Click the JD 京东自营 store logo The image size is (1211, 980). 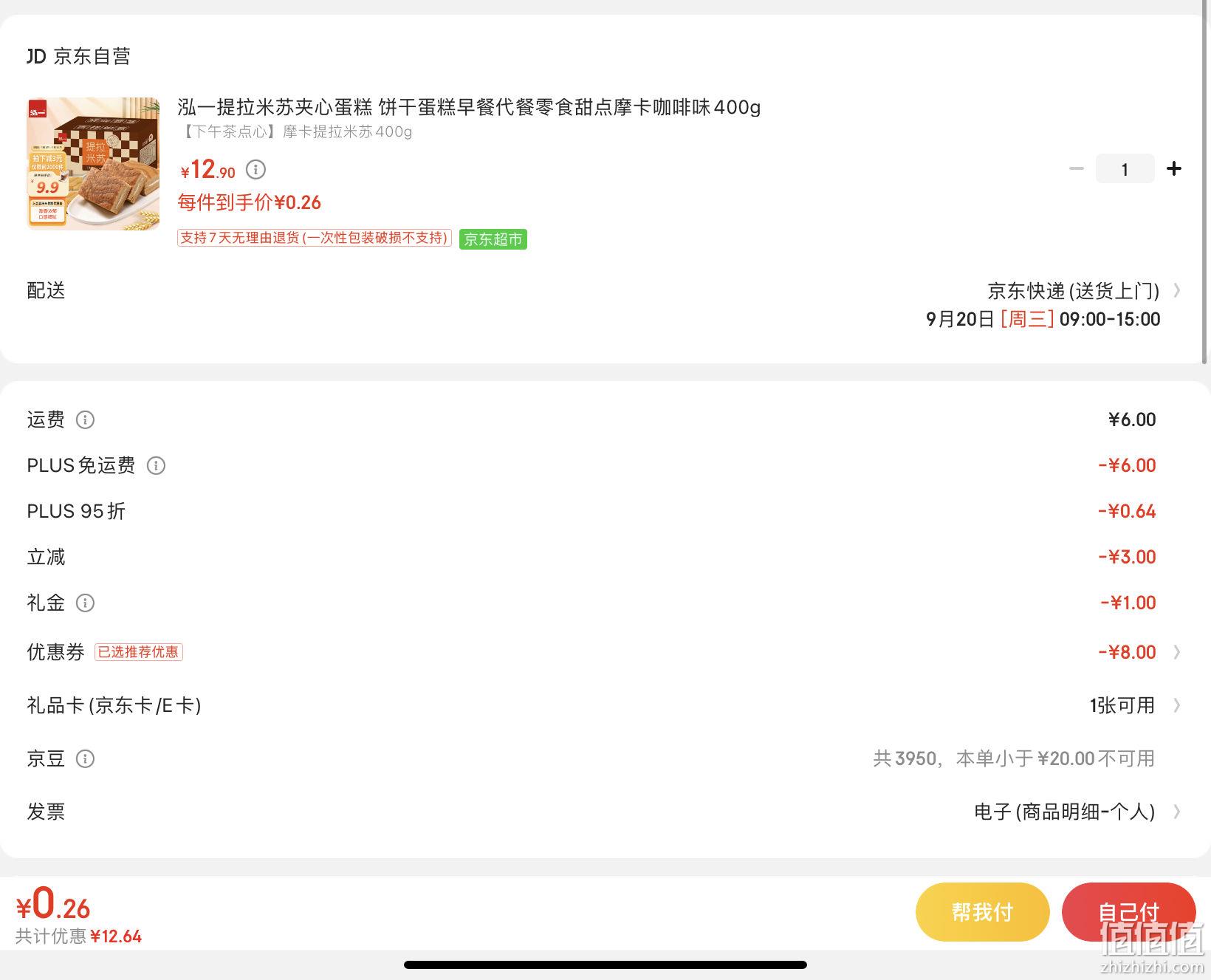coord(78,57)
